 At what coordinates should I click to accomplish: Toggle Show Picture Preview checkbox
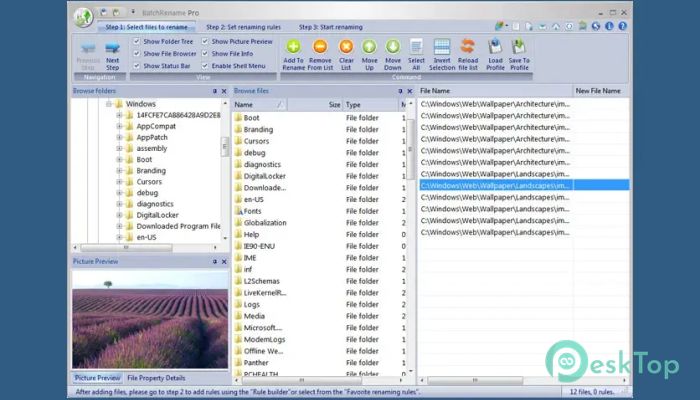[205, 41]
